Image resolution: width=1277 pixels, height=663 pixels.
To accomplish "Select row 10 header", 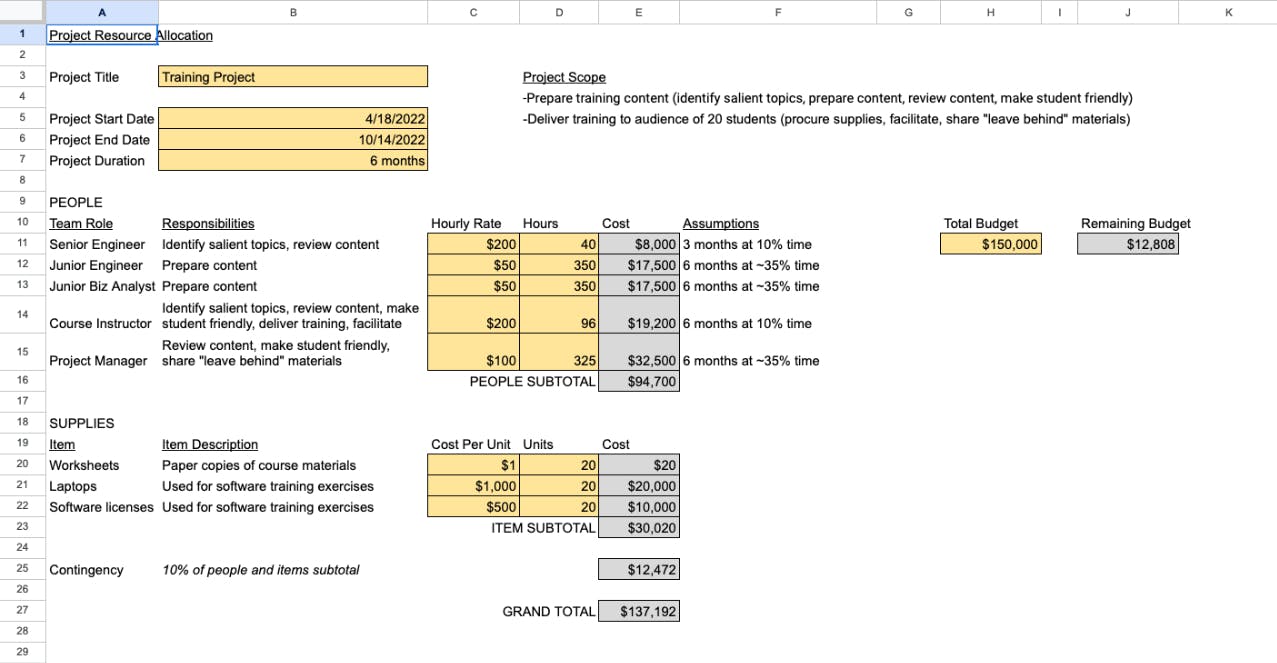I will click(21, 223).
